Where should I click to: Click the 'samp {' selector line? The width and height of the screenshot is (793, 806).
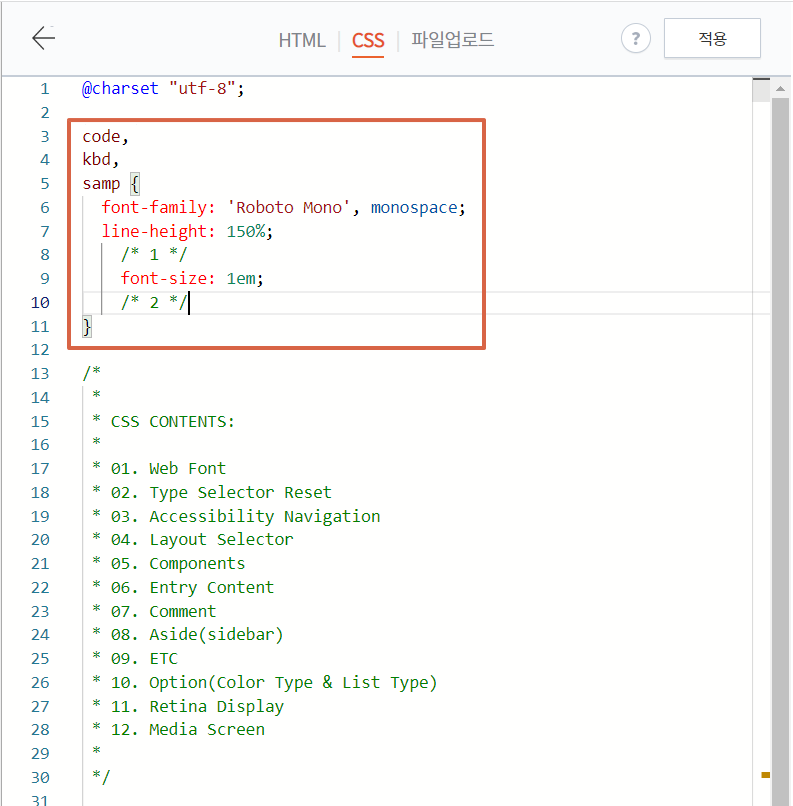[111, 184]
